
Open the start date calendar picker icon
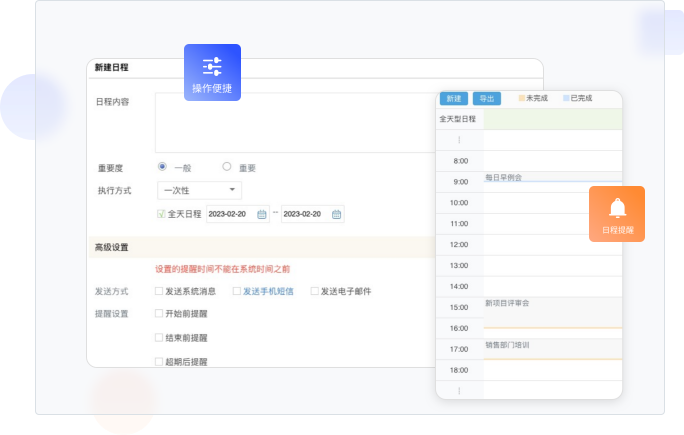(x=262, y=214)
